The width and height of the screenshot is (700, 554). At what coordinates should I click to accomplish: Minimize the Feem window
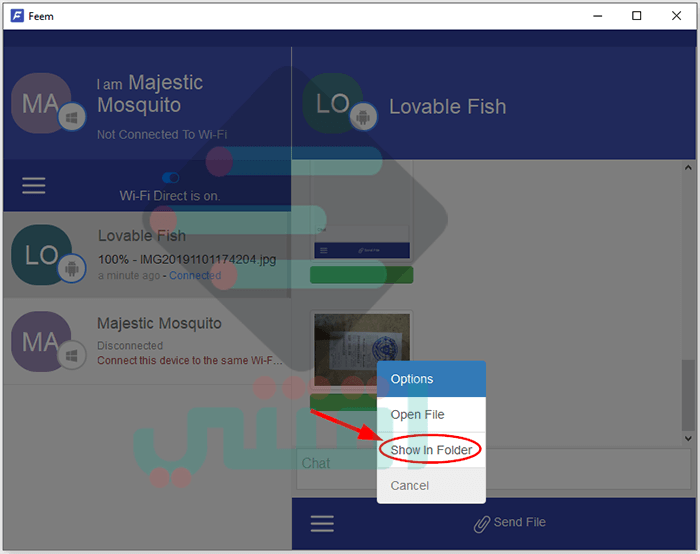pyautogui.click(x=598, y=16)
